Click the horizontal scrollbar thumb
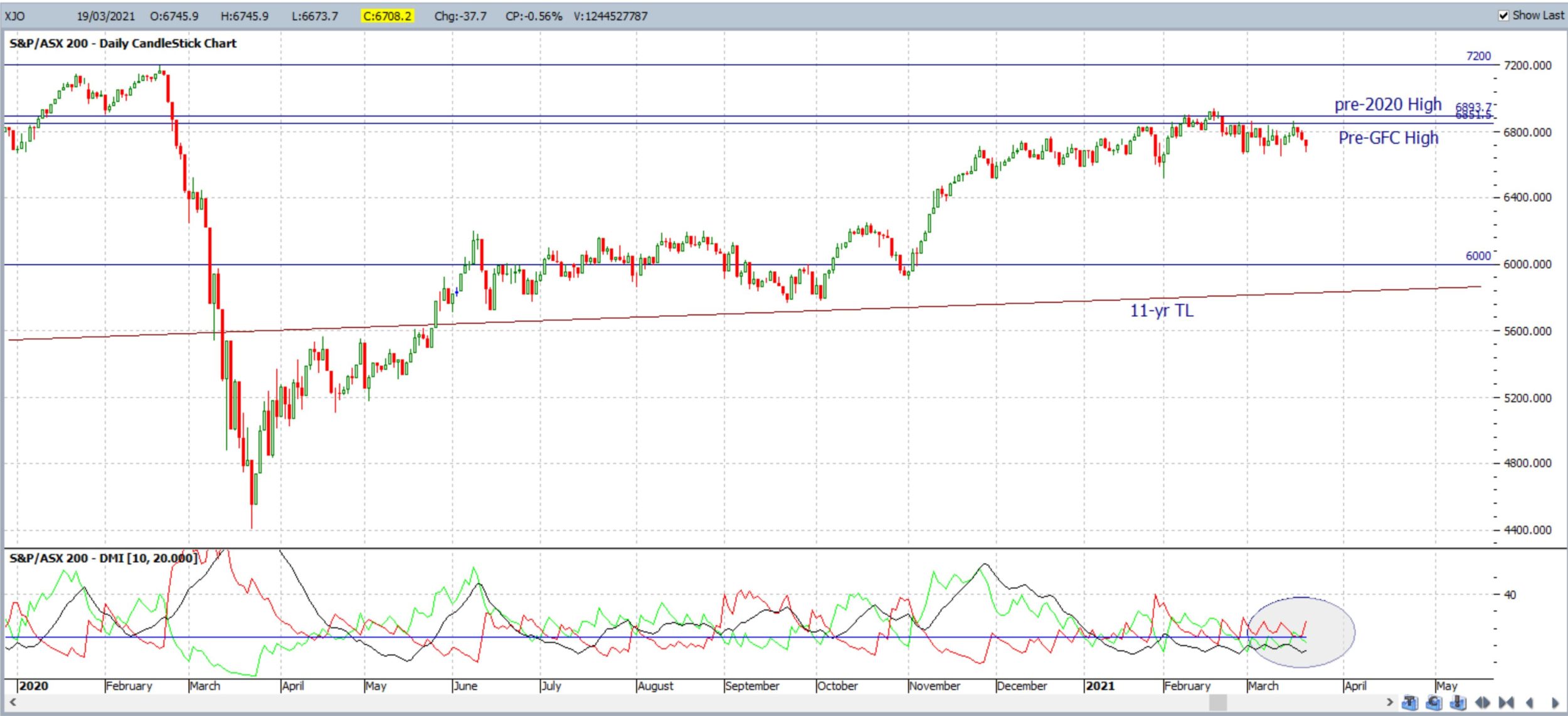Image resolution: width=1568 pixels, height=716 pixels. tap(1217, 702)
